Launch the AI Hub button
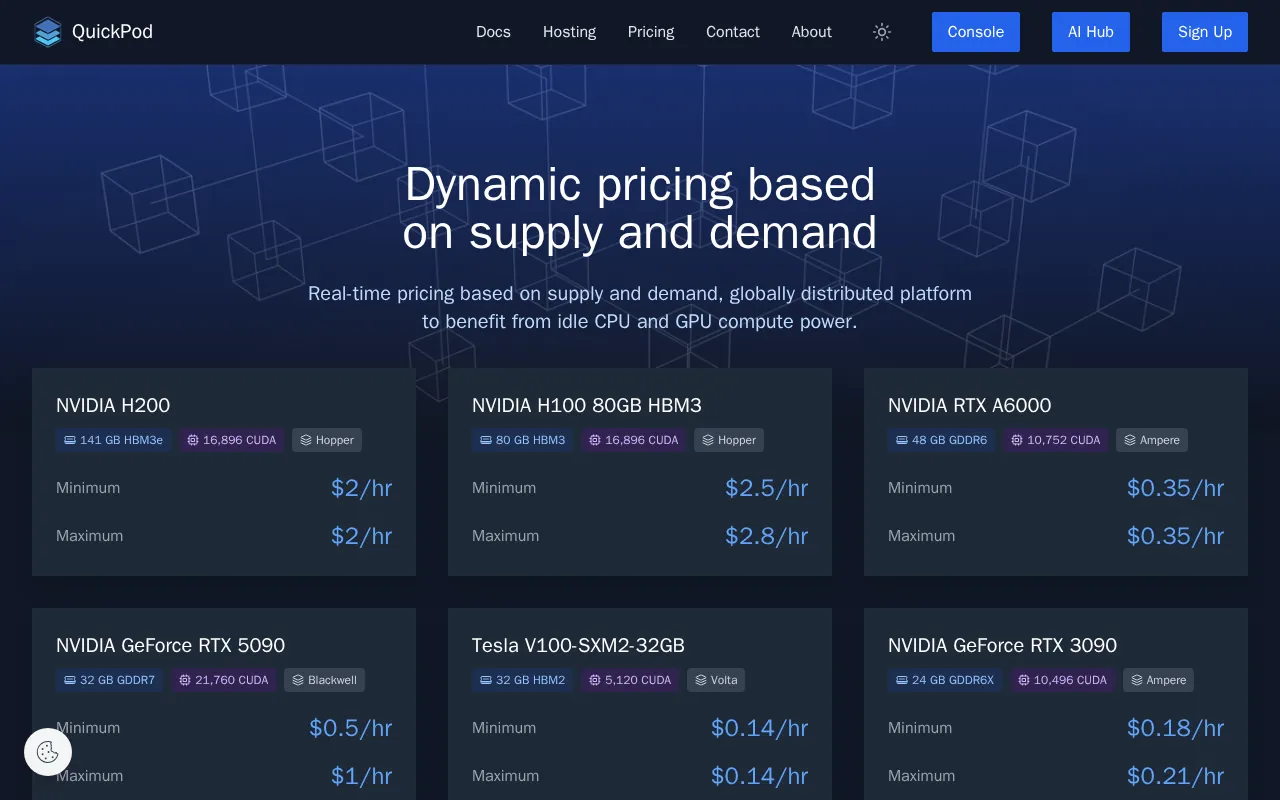Screen dimensions: 1280x800 pos(1091,32)
